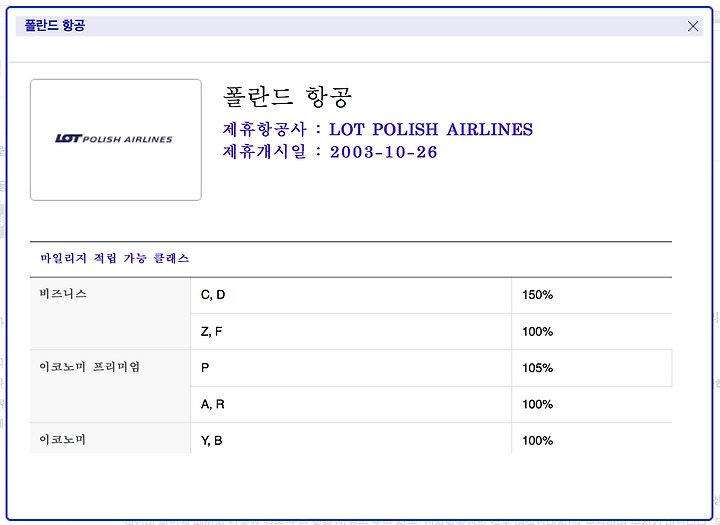Image resolution: width=720 pixels, height=525 pixels.
Task: Click the 마일리지 적립 가능 클래스 section header
Action: tap(115, 259)
